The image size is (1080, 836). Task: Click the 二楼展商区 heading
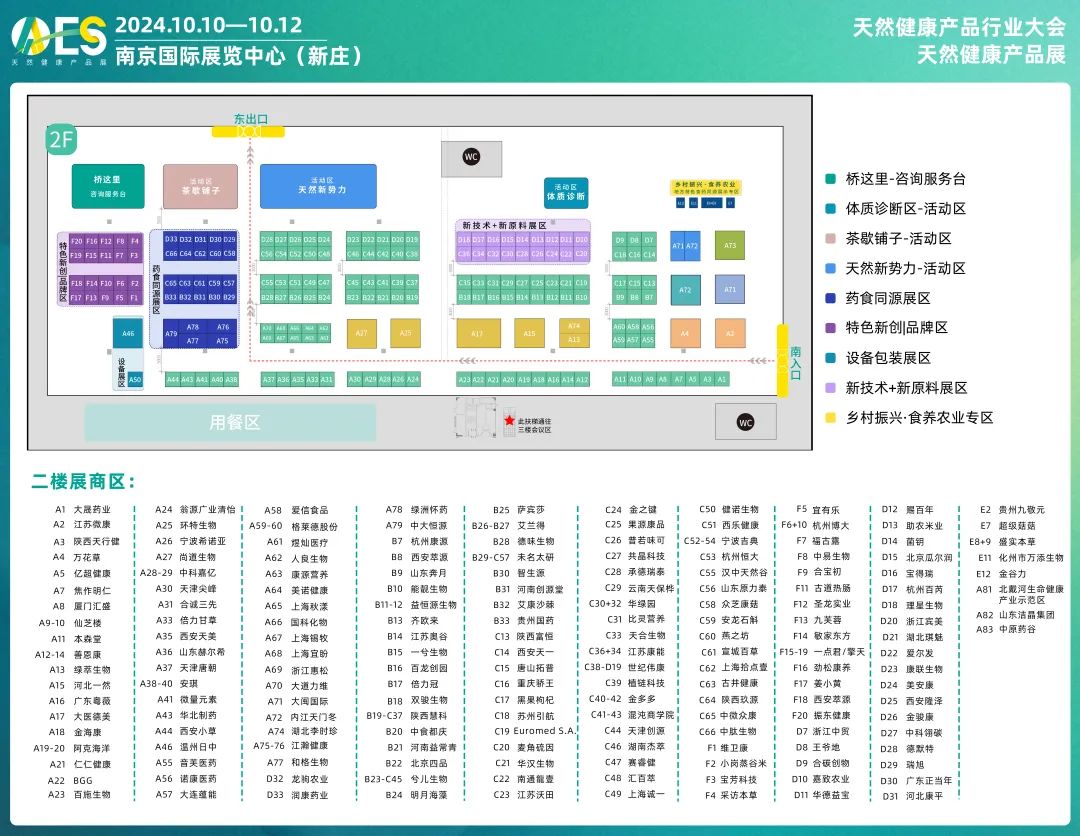[83, 481]
